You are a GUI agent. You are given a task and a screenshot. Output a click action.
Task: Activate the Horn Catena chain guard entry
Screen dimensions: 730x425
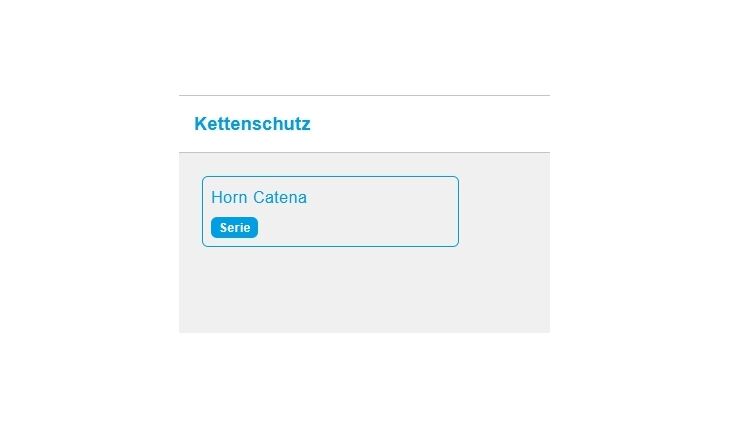point(330,211)
